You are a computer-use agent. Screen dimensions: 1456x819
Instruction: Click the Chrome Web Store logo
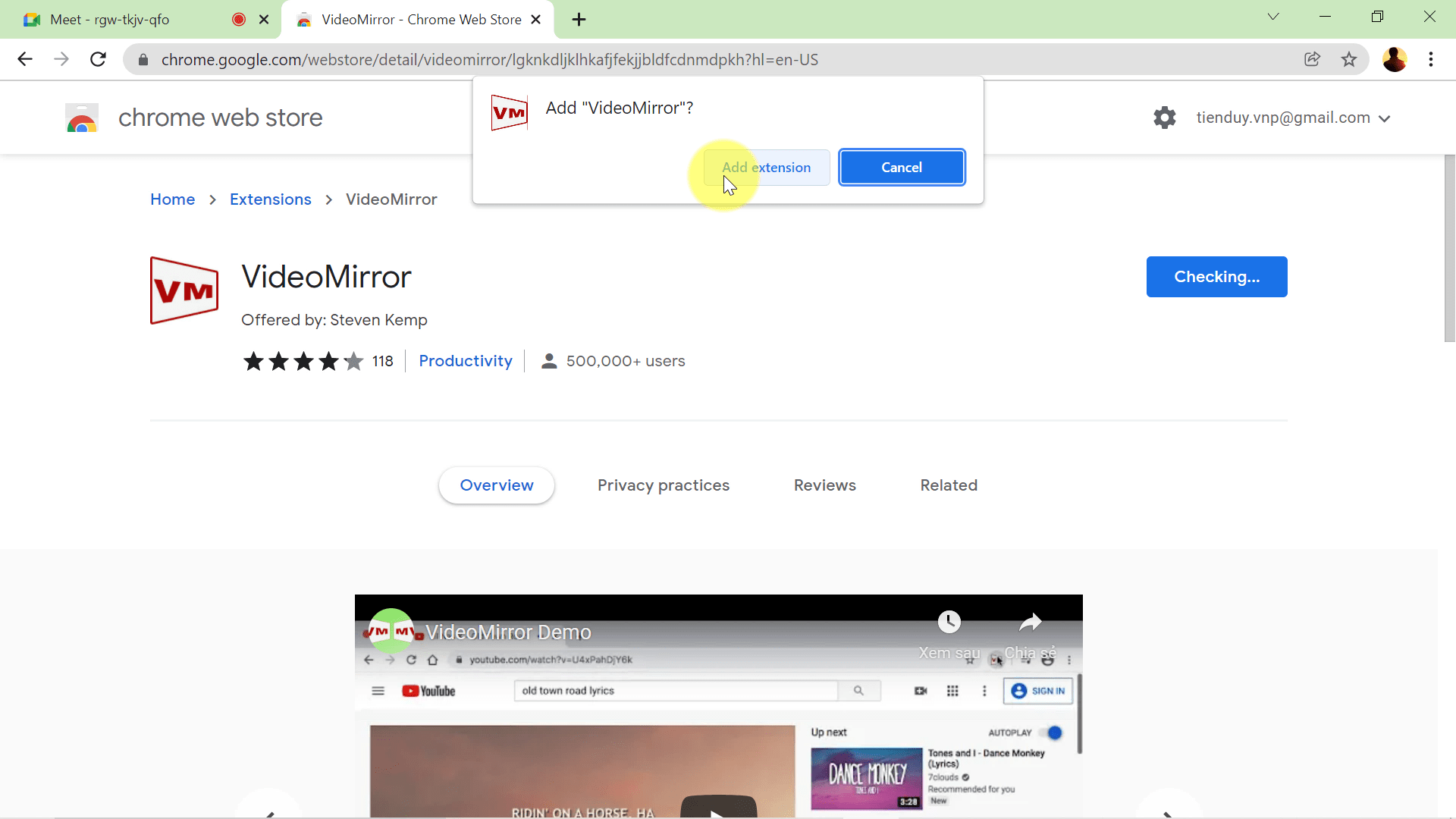click(82, 118)
